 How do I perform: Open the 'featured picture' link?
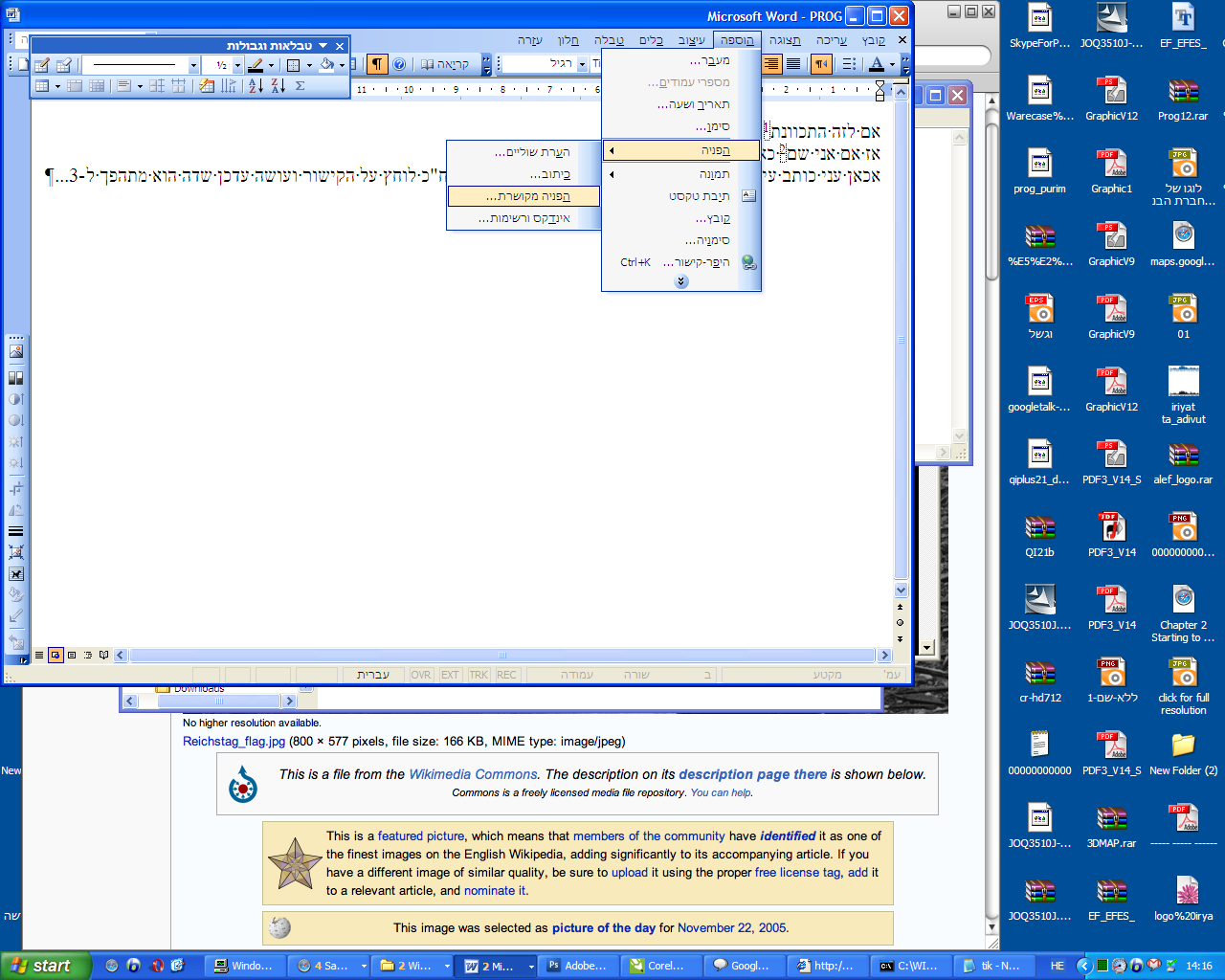(x=421, y=835)
